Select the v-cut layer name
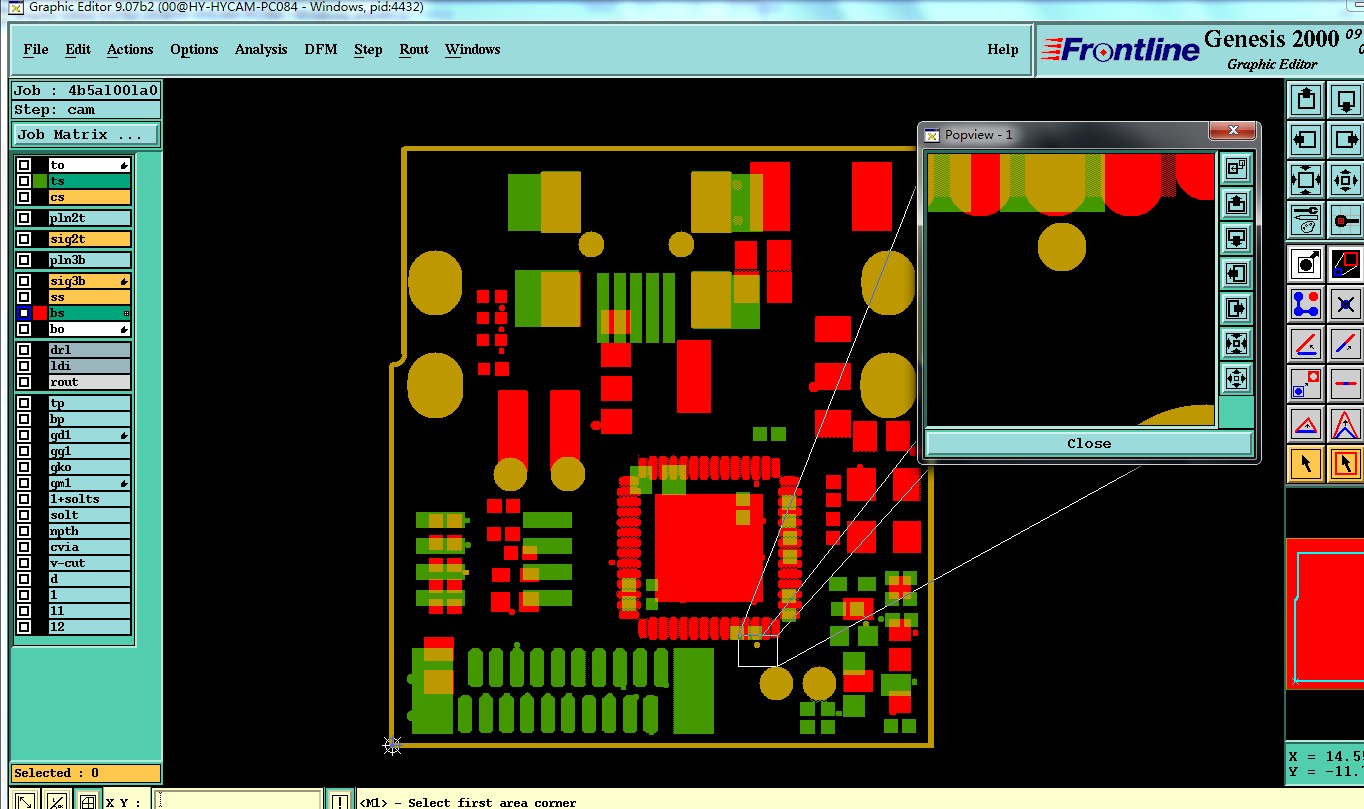 (x=90, y=563)
